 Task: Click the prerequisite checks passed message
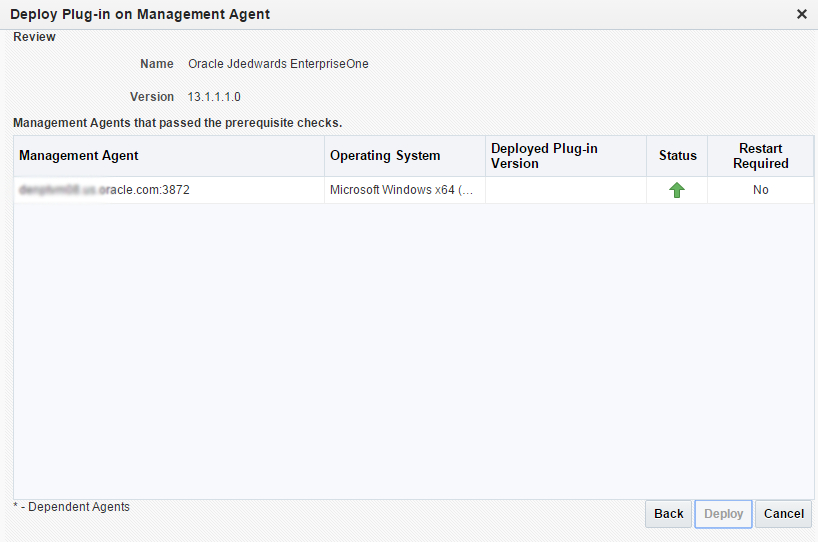pos(178,123)
